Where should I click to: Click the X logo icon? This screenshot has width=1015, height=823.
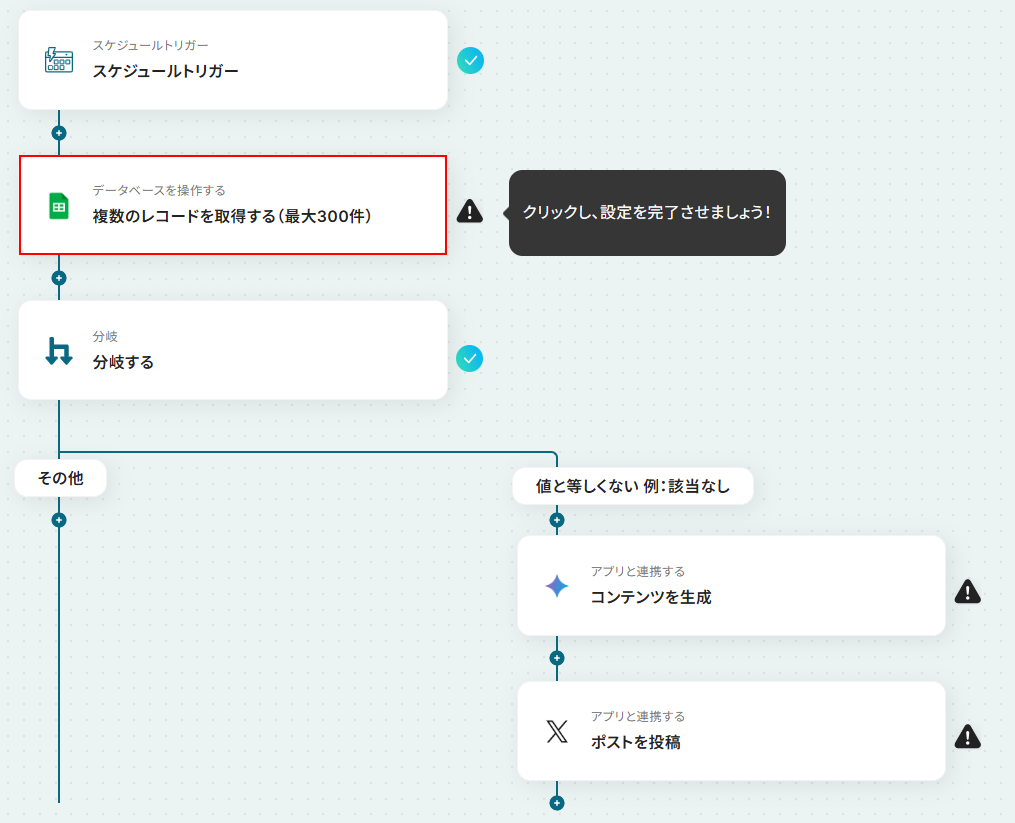(x=557, y=732)
